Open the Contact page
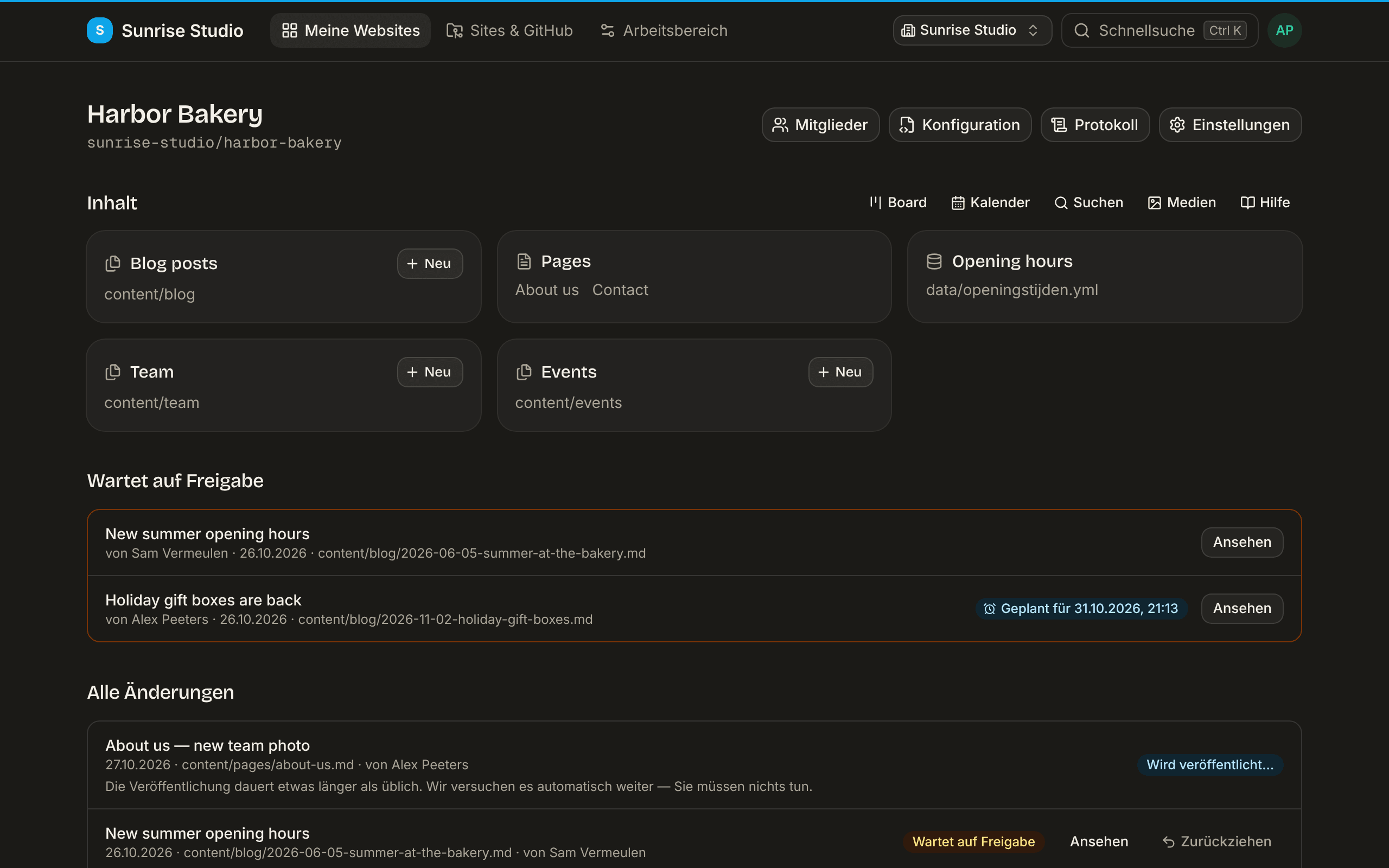The image size is (1389, 868). 620,290
